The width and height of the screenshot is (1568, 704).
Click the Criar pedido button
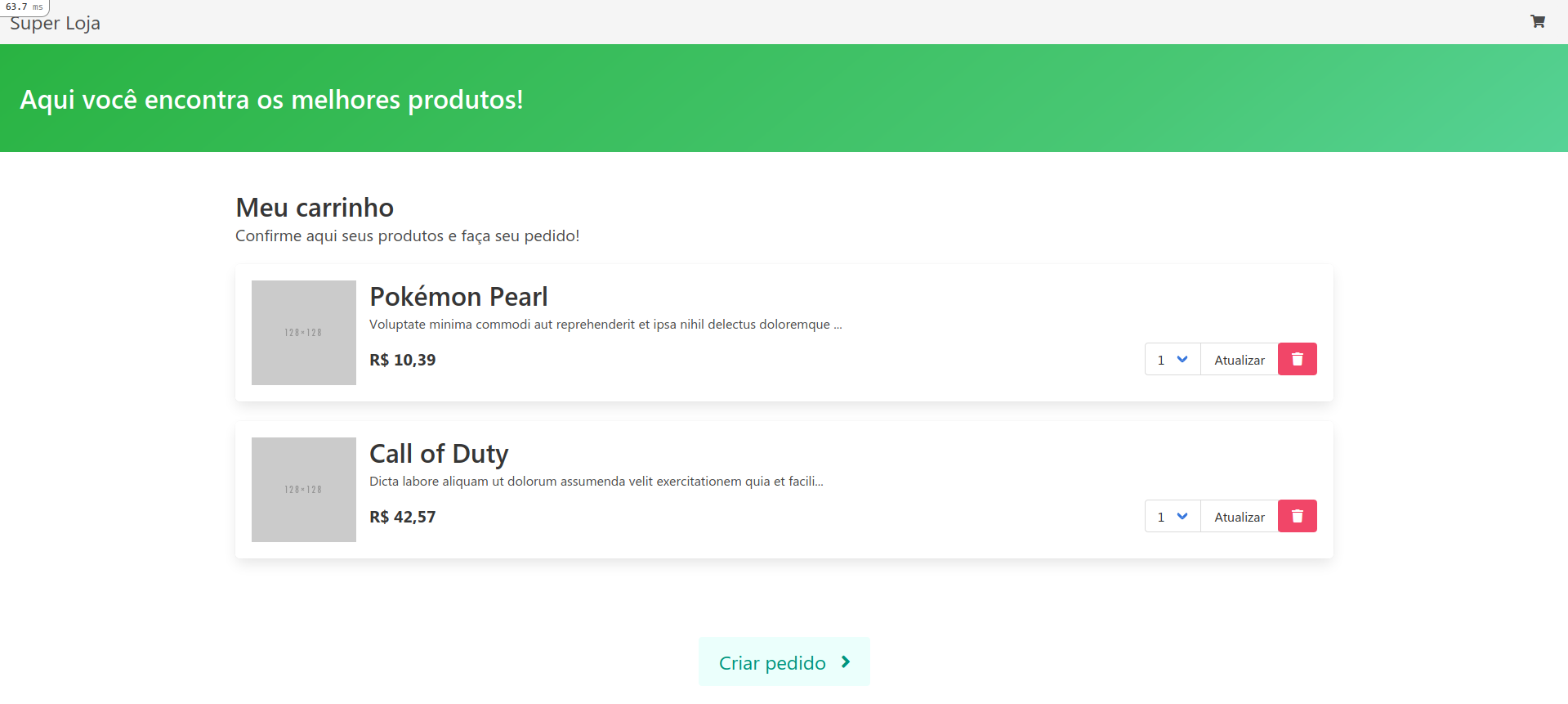click(x=784, y=661)
